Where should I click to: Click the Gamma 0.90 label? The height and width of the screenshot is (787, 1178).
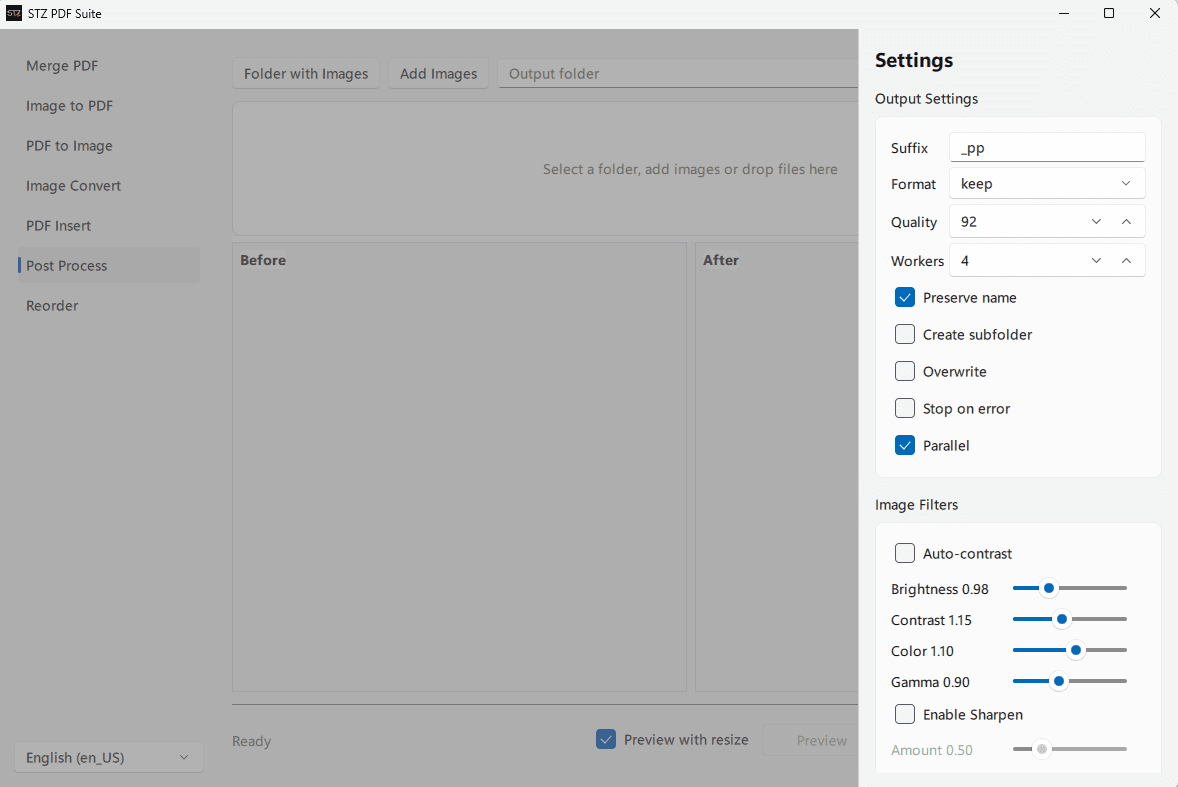point(930,682)
